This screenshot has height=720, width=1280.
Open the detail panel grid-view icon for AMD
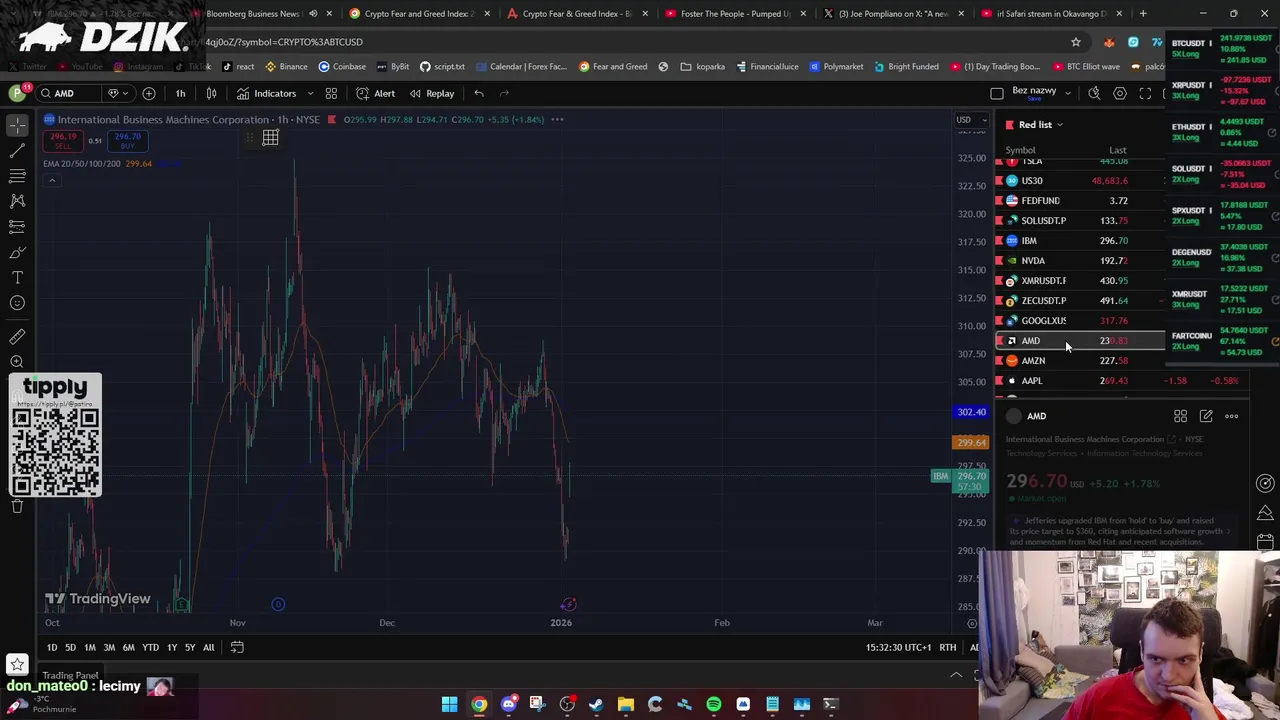1180,416
